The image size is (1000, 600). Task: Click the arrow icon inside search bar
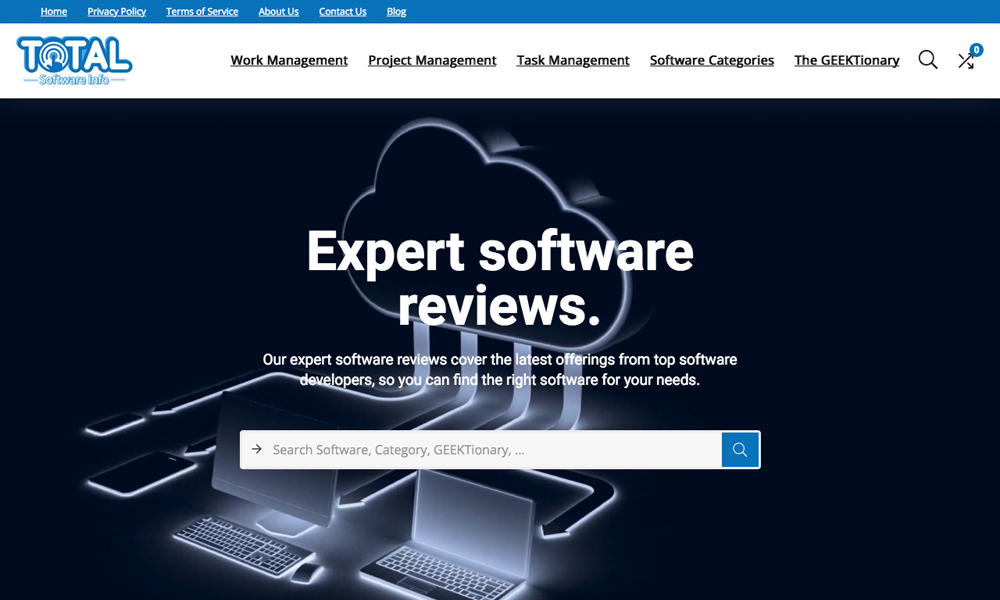(x=257, y=450)
